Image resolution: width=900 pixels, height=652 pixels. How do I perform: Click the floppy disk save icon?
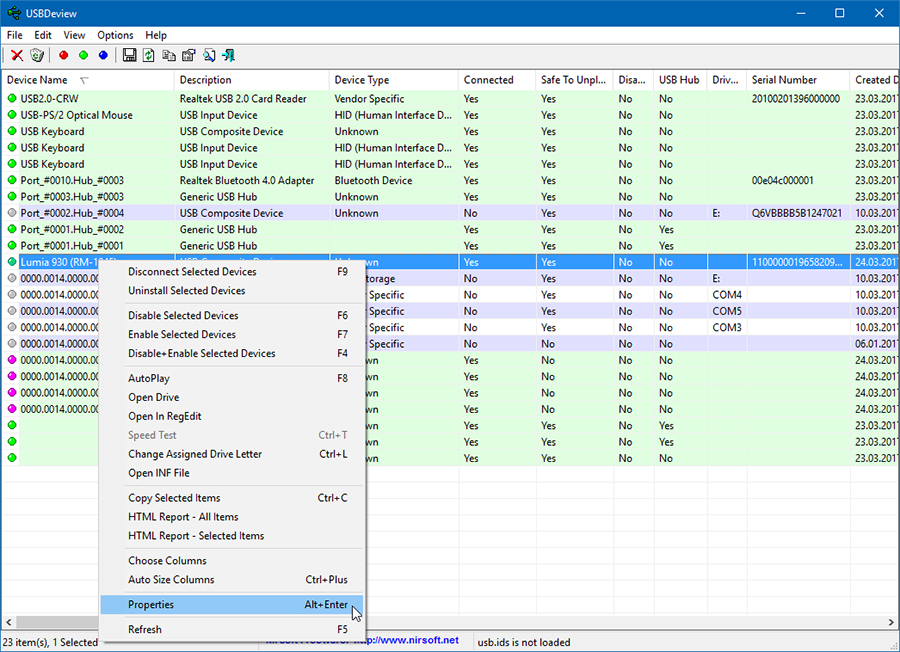pos(130,55)
